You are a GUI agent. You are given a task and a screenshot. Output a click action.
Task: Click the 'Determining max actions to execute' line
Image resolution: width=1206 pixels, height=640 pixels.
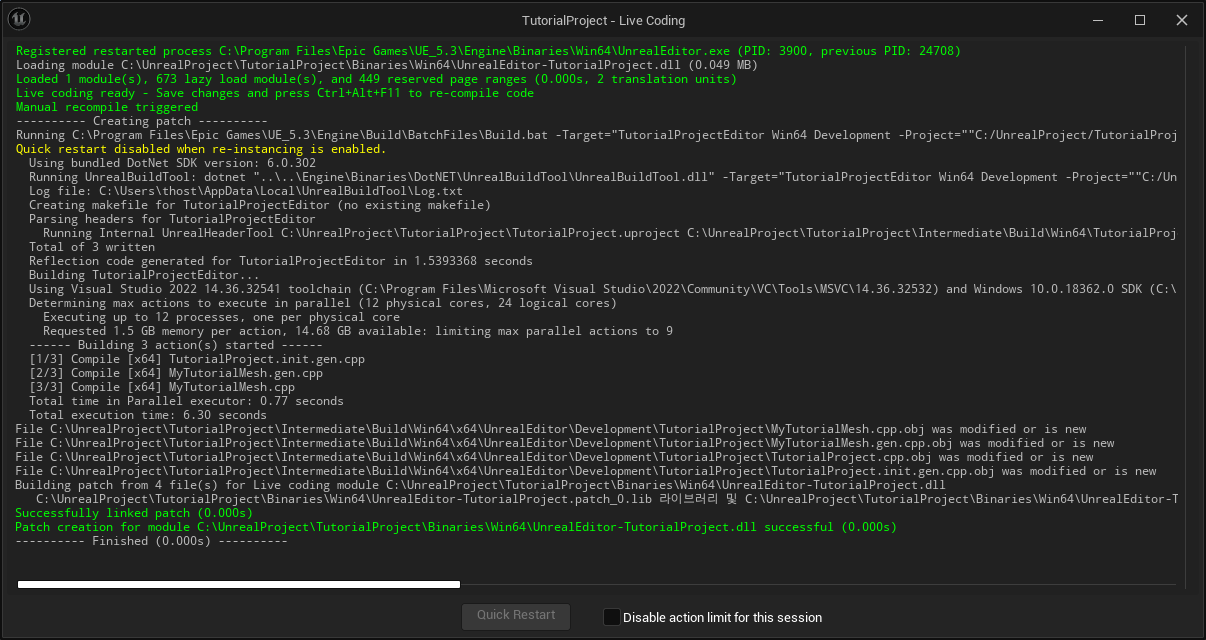click(323, 303)
